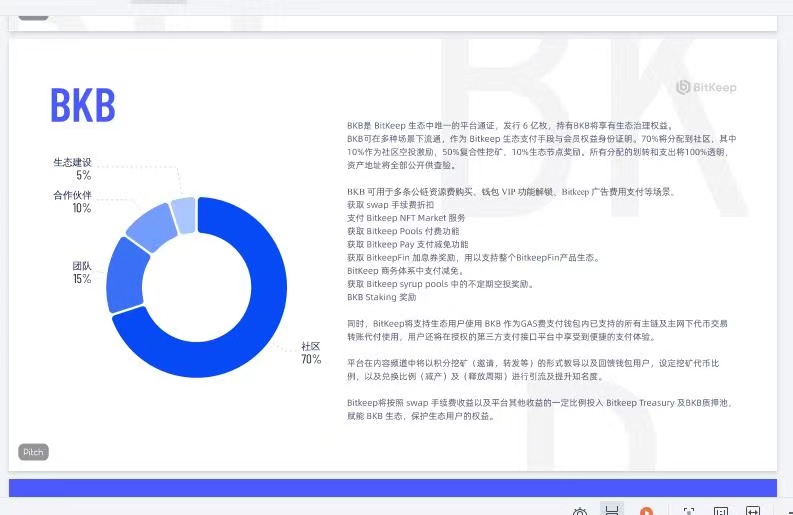This screenshot has width=793, height=515.
Task: Click the line 获取 Bitkeep Pools 付费功能
Action: tap(403, 231)
